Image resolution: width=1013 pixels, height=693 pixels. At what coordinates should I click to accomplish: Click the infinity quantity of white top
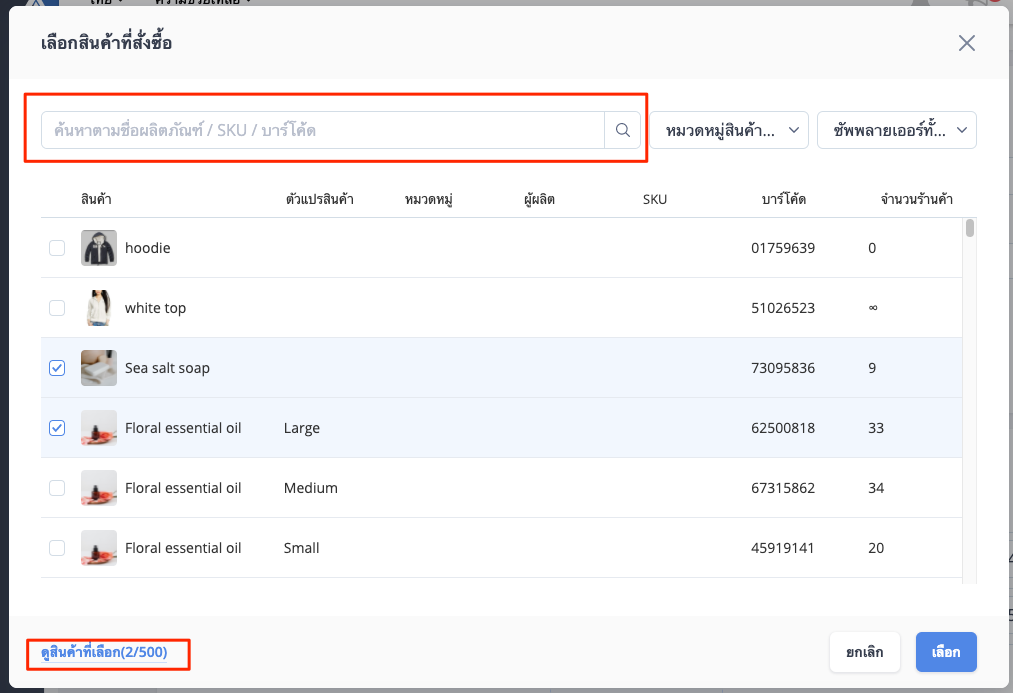tap(873, 308)
